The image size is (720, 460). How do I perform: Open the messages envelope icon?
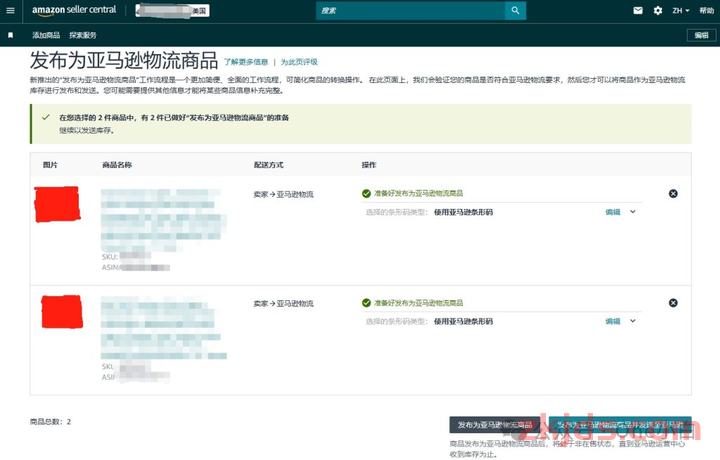(638, 11)
